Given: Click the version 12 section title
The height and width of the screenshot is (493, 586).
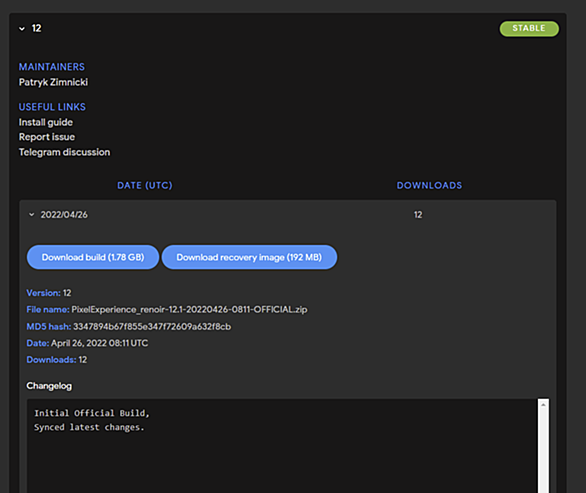Looking at the screenshot, I should click(36, 28).
